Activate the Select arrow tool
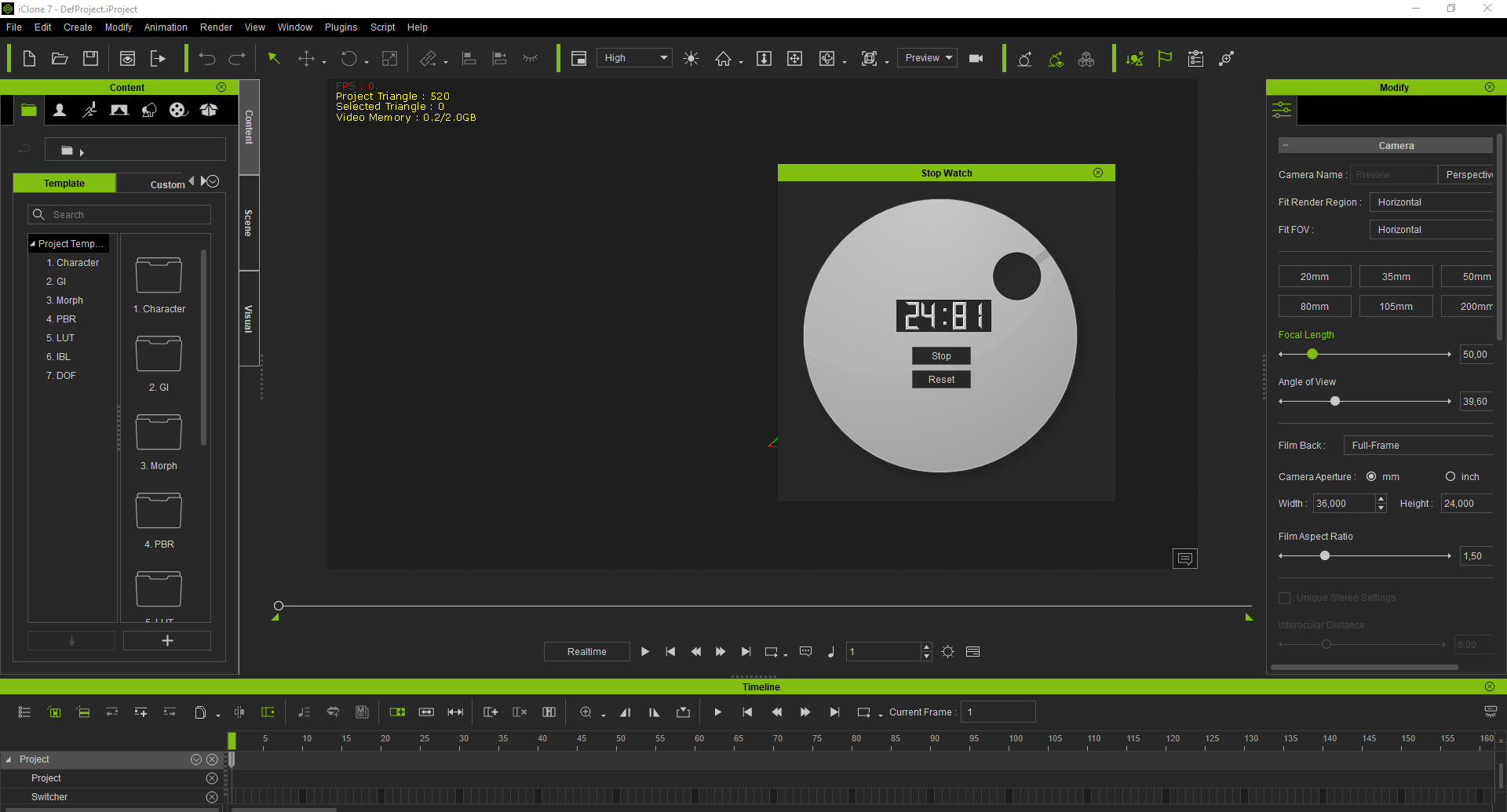Screen dimensions: 1507x812 click(274, 59)
